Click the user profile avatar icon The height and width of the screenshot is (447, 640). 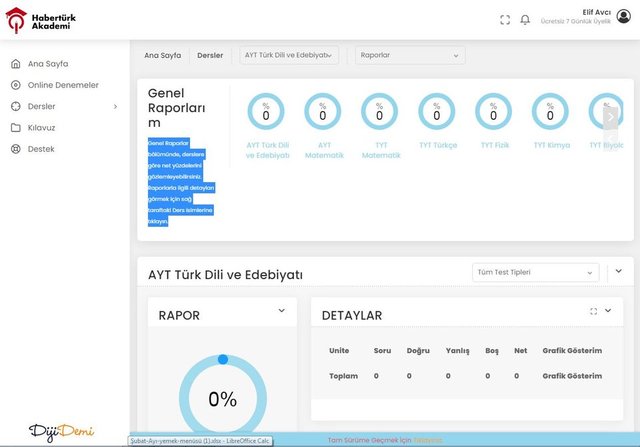623,16
